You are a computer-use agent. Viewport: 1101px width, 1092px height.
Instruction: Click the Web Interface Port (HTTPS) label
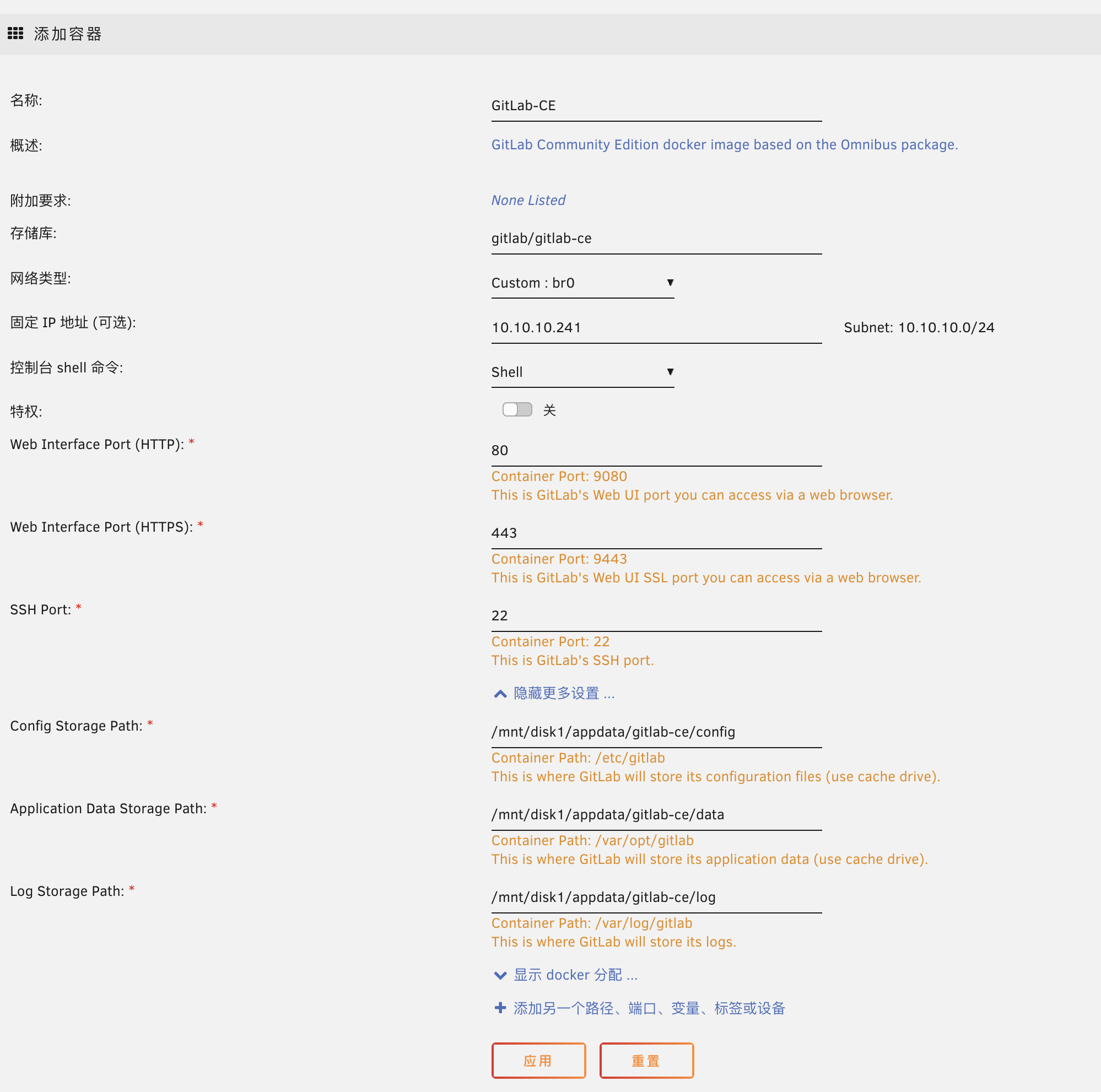coord(101,527)
